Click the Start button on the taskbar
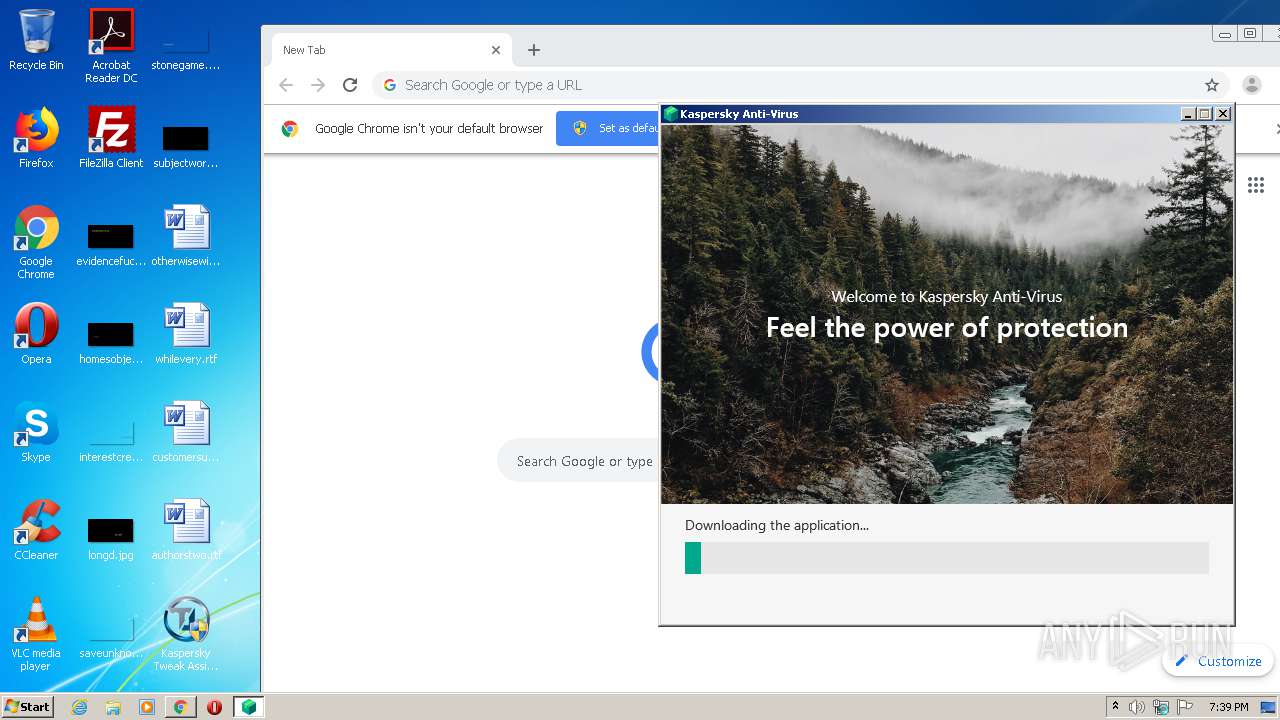The width and height of the screenshot is (1280, 720). [x=27, y=706]
